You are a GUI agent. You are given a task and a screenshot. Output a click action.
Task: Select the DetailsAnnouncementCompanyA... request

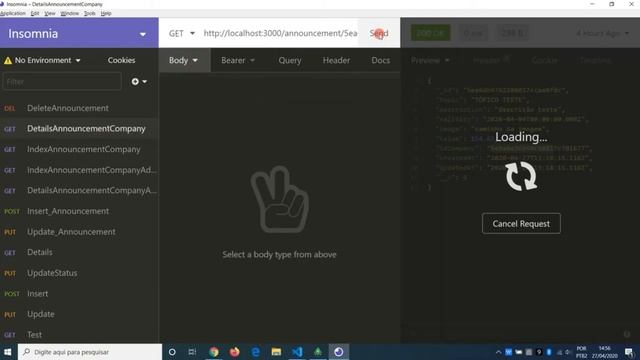click(x=79, y=191)
